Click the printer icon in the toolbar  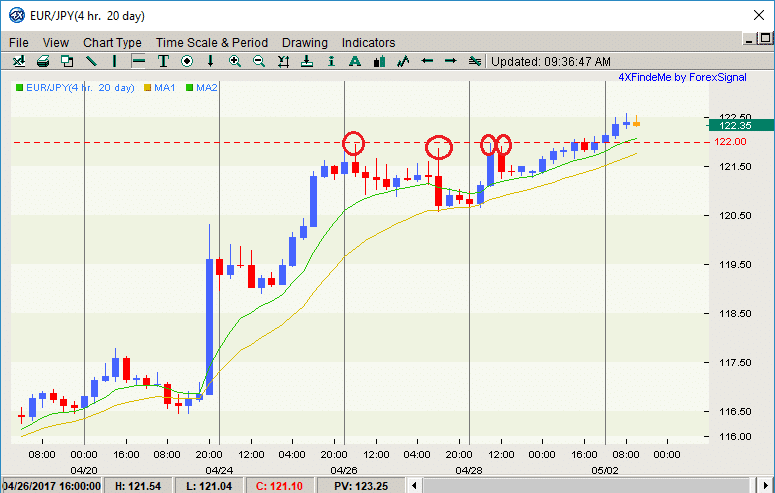[x=43, y=61]
